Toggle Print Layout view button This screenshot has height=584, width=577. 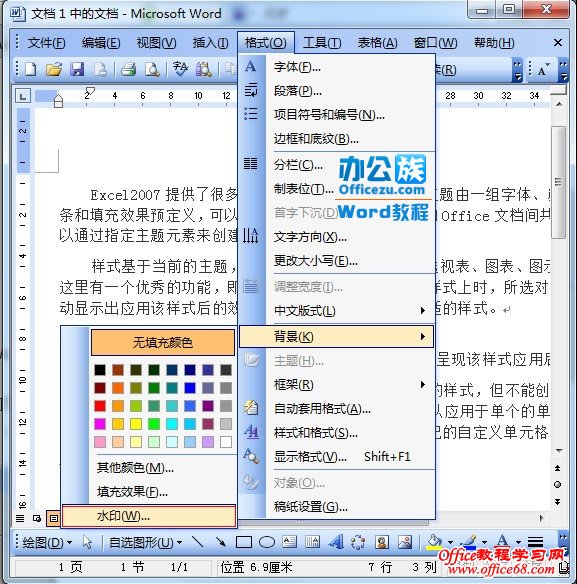coord(54,518)
